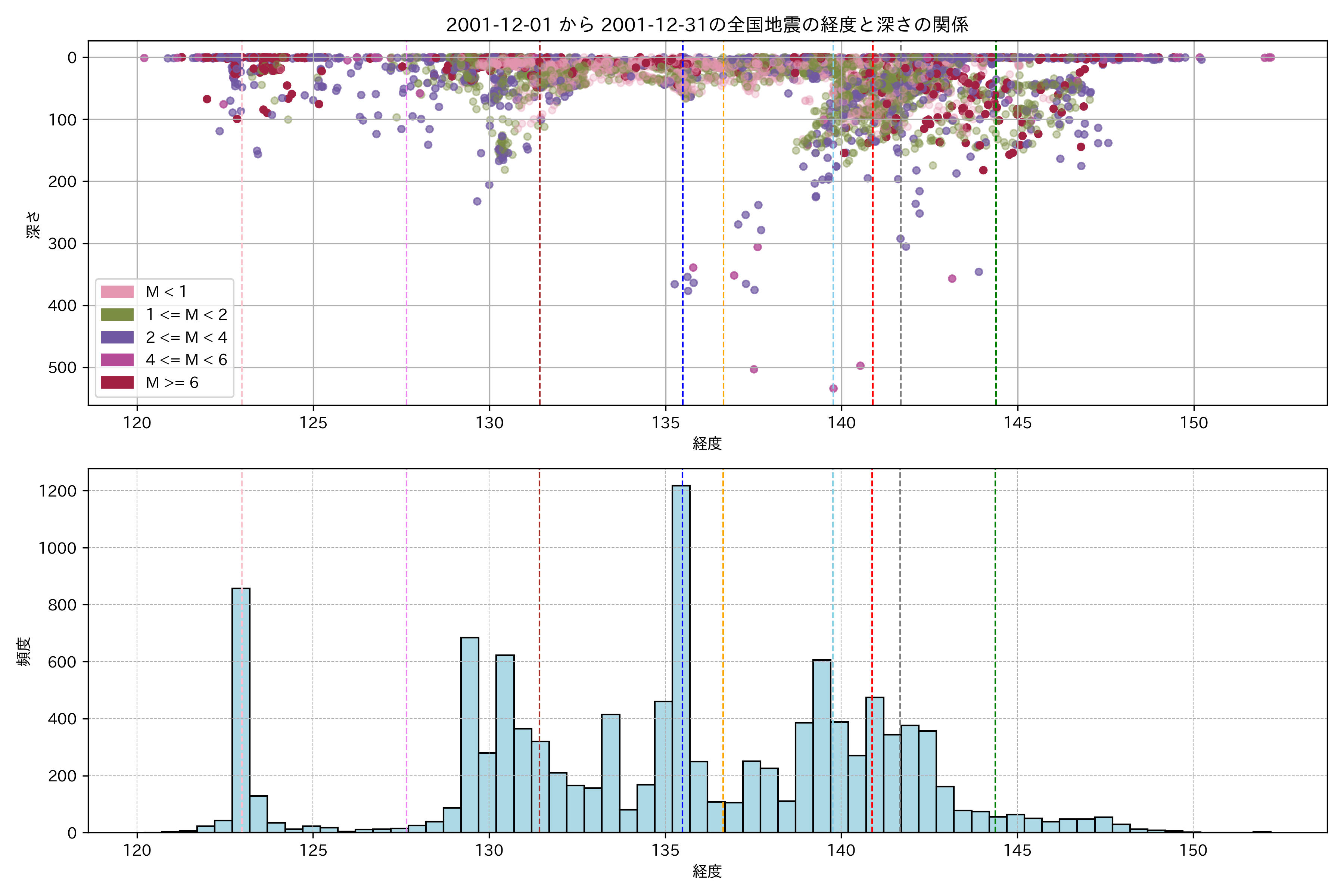Click the "M >= 6" legend label text
The image size is (1344, 896).
click(x=172, y=383)
